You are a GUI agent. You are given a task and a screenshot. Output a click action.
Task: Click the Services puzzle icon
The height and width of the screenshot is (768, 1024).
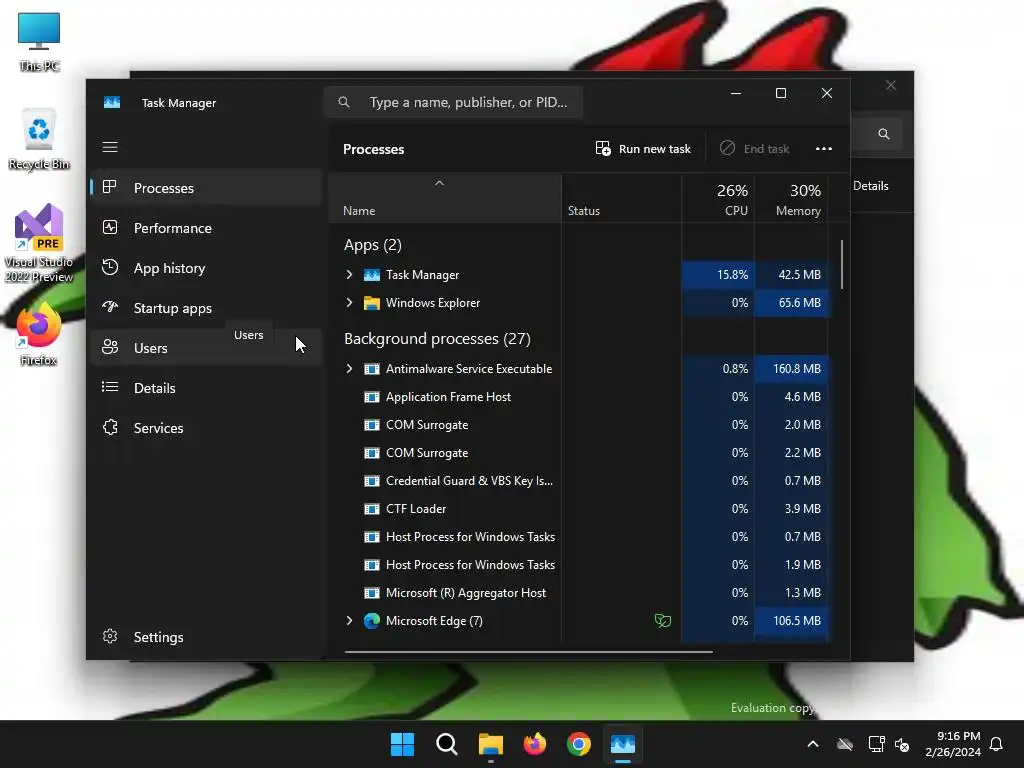click(x=110, y=427)
